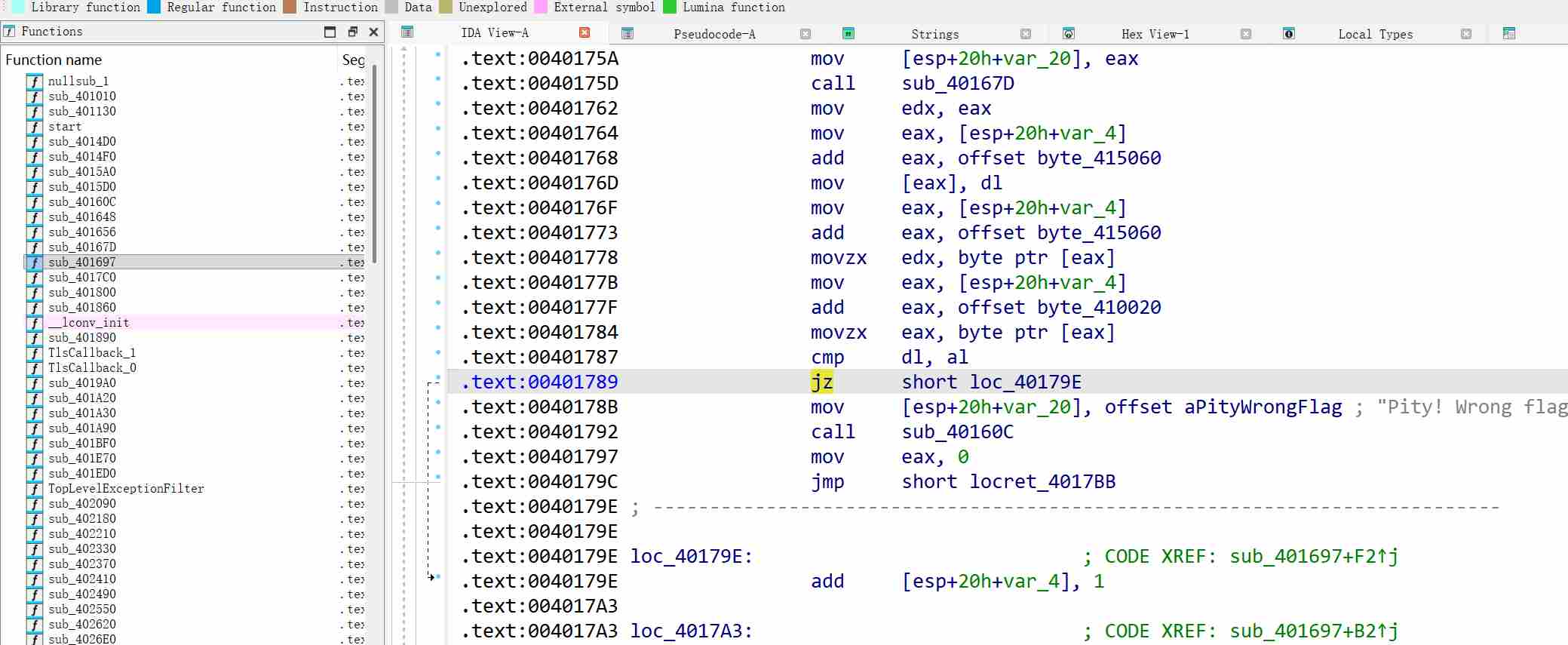Select __lconv_init in the Functions list
The height and width of the screenshot is (645, 1568).
[88, 323]
